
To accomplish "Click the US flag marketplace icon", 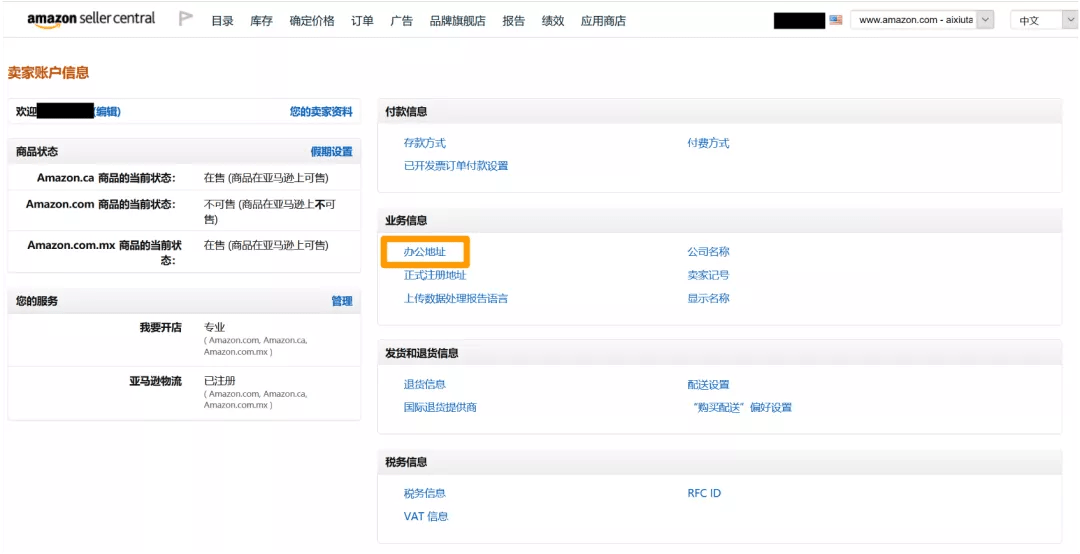I will click(x=835, y=20).
